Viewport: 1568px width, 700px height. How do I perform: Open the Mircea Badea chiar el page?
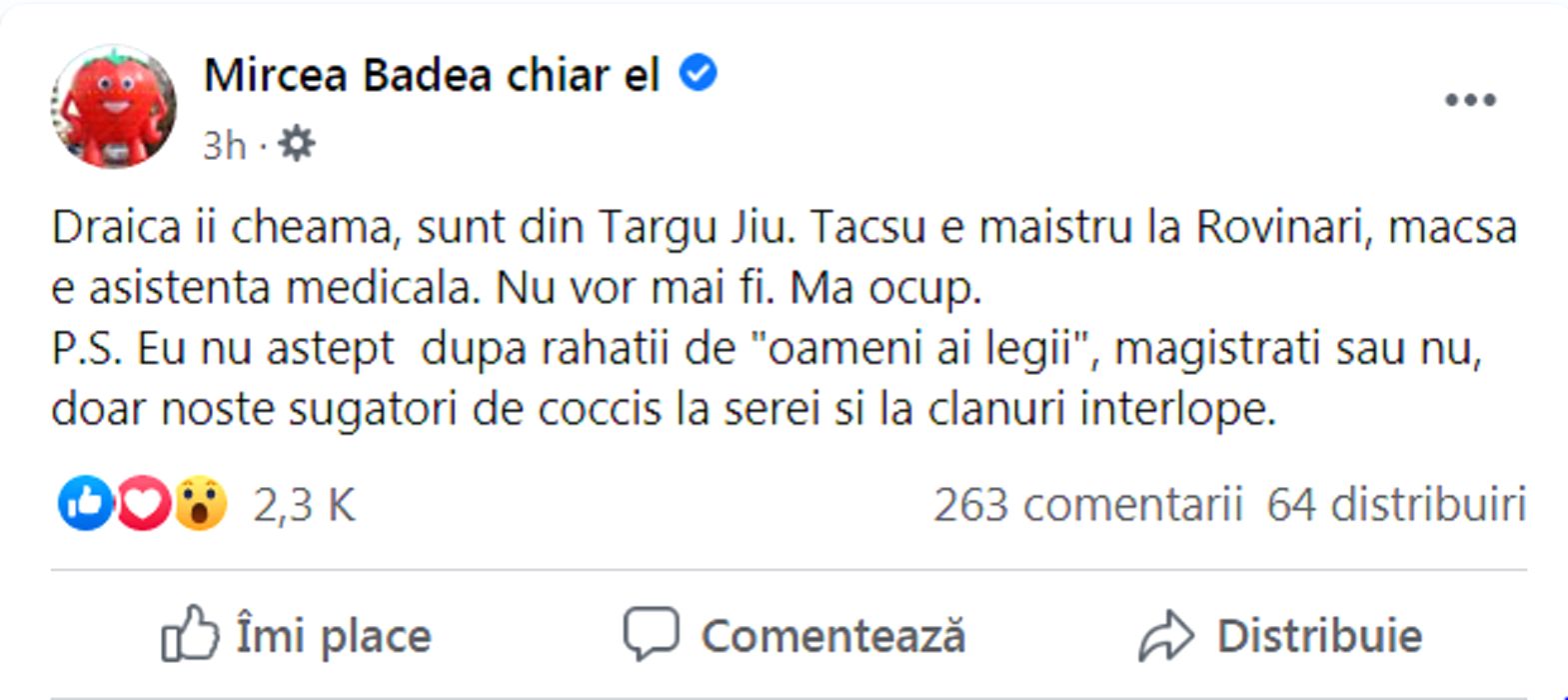click(431, 75)
